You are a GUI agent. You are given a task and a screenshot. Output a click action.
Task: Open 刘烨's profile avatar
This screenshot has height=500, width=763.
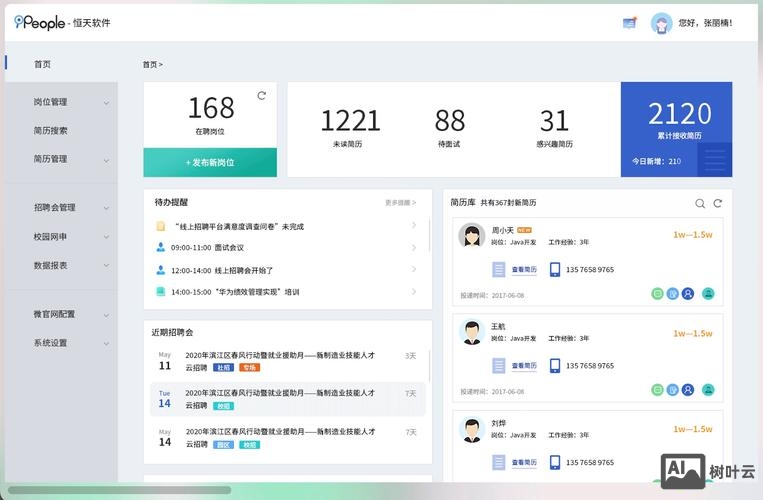[x=472, y=429]
